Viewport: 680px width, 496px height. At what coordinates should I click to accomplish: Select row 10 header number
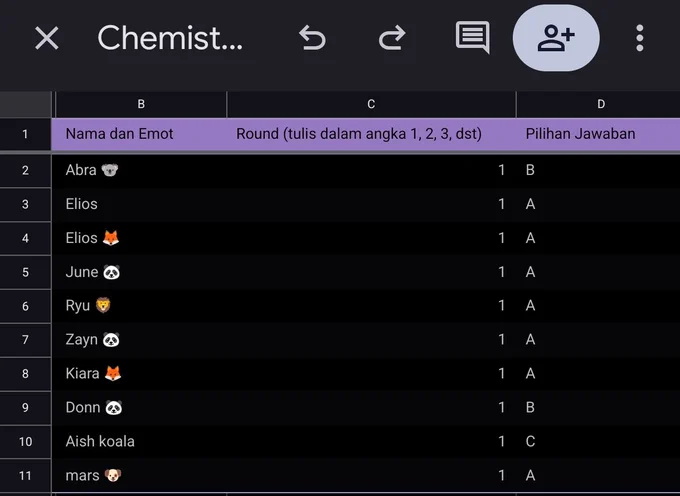[x=25, y=441]
